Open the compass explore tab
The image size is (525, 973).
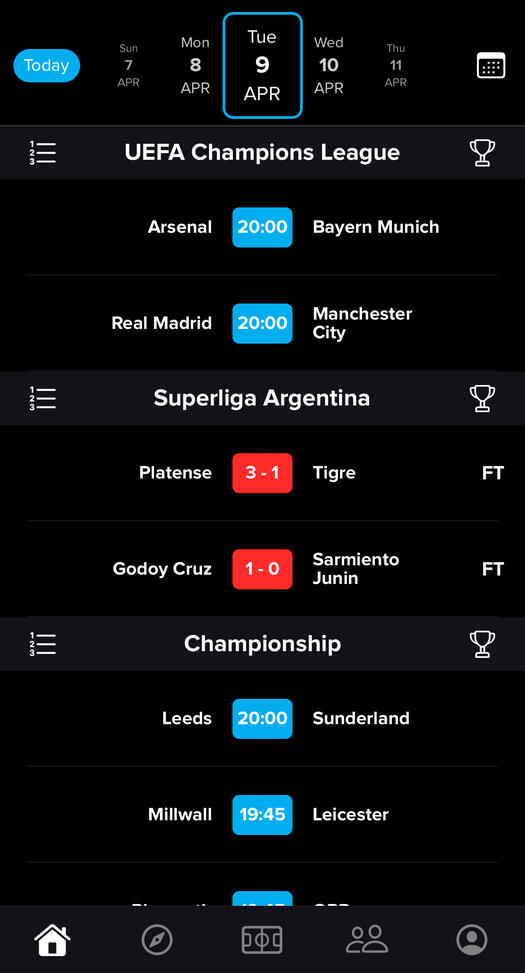(x=157, y=940)
